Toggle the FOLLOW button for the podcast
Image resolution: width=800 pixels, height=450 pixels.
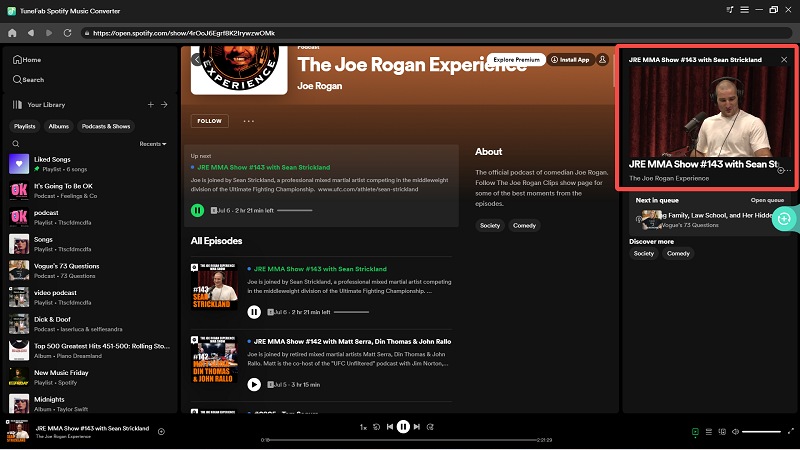point(209,121)
